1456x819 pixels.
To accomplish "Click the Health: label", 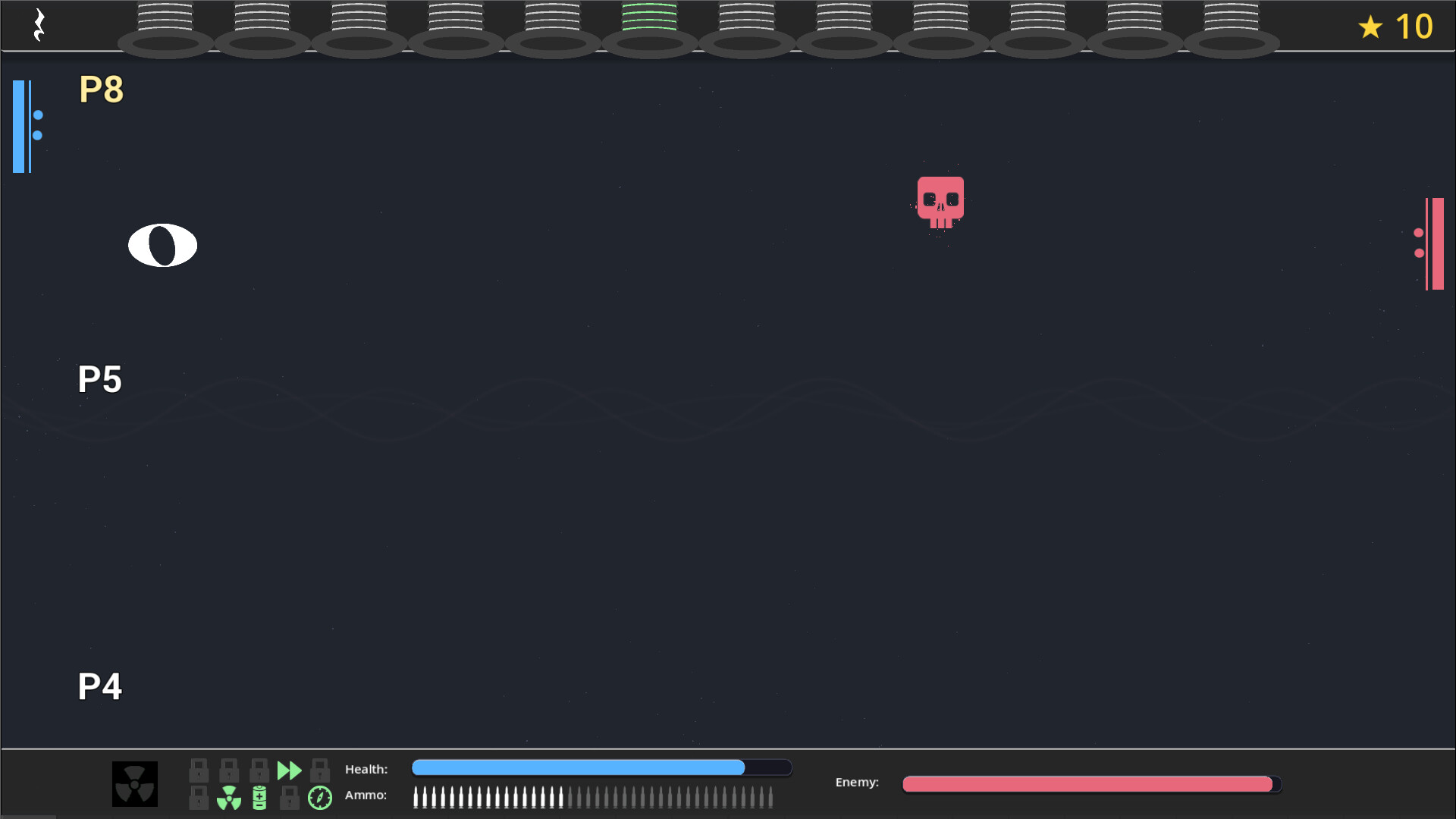I will pos(366,769).
